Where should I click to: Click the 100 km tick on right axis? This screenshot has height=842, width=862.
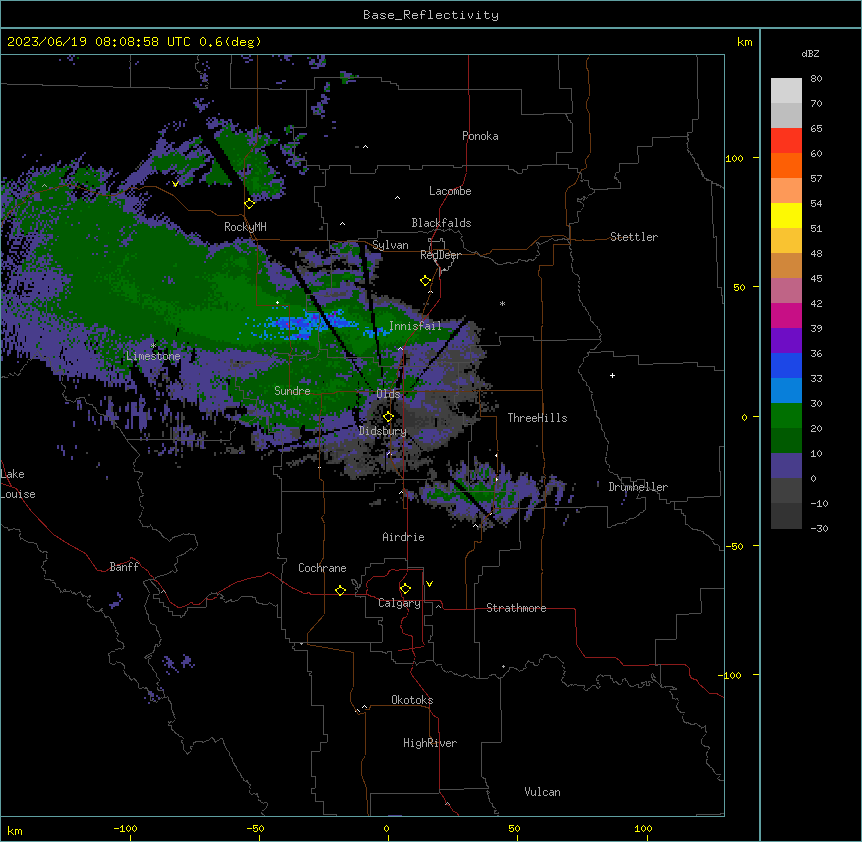point(734,158)
